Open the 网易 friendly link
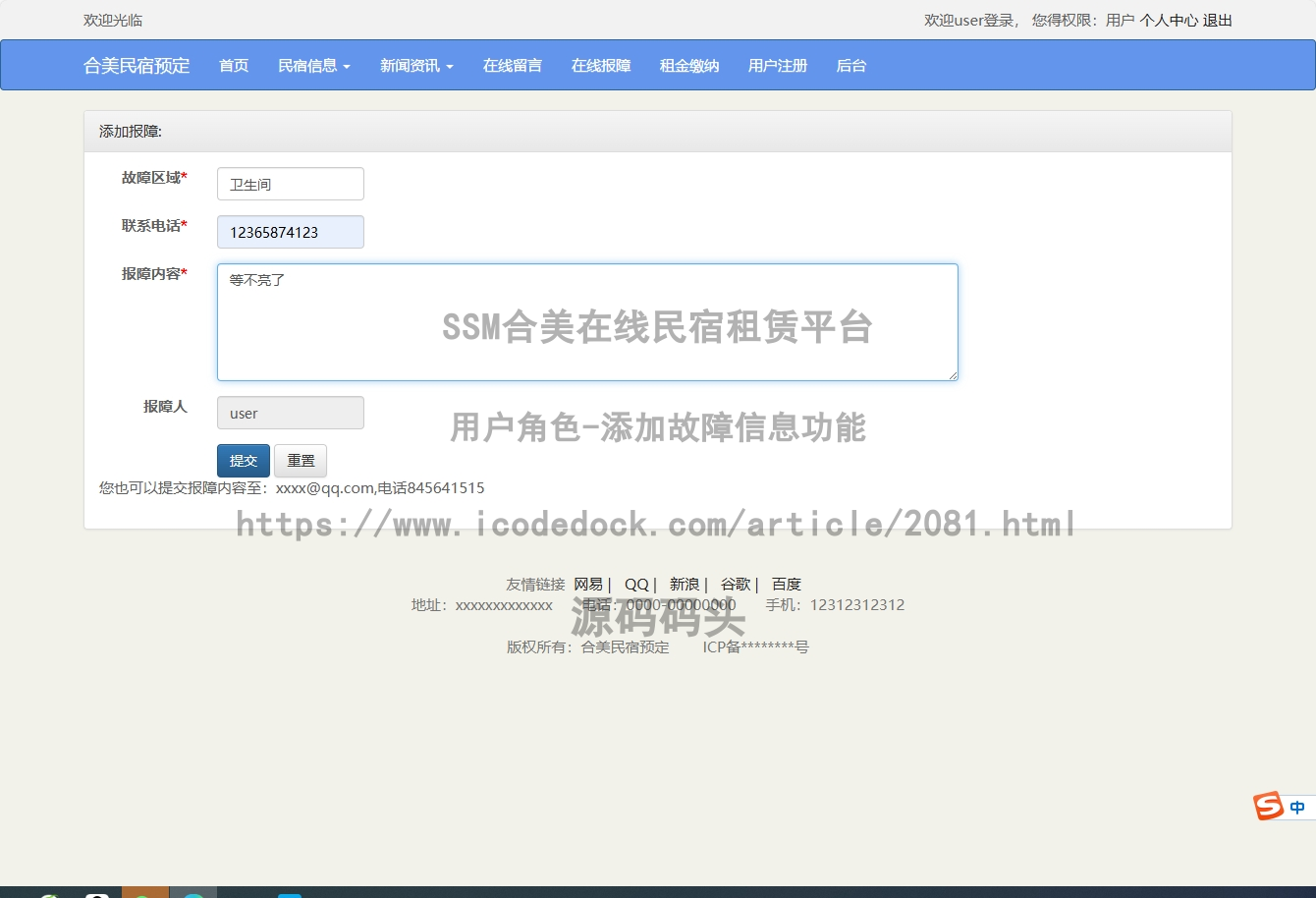Image resolution: width=1316 pixels, height=898 pixels. tap(588, 584)
